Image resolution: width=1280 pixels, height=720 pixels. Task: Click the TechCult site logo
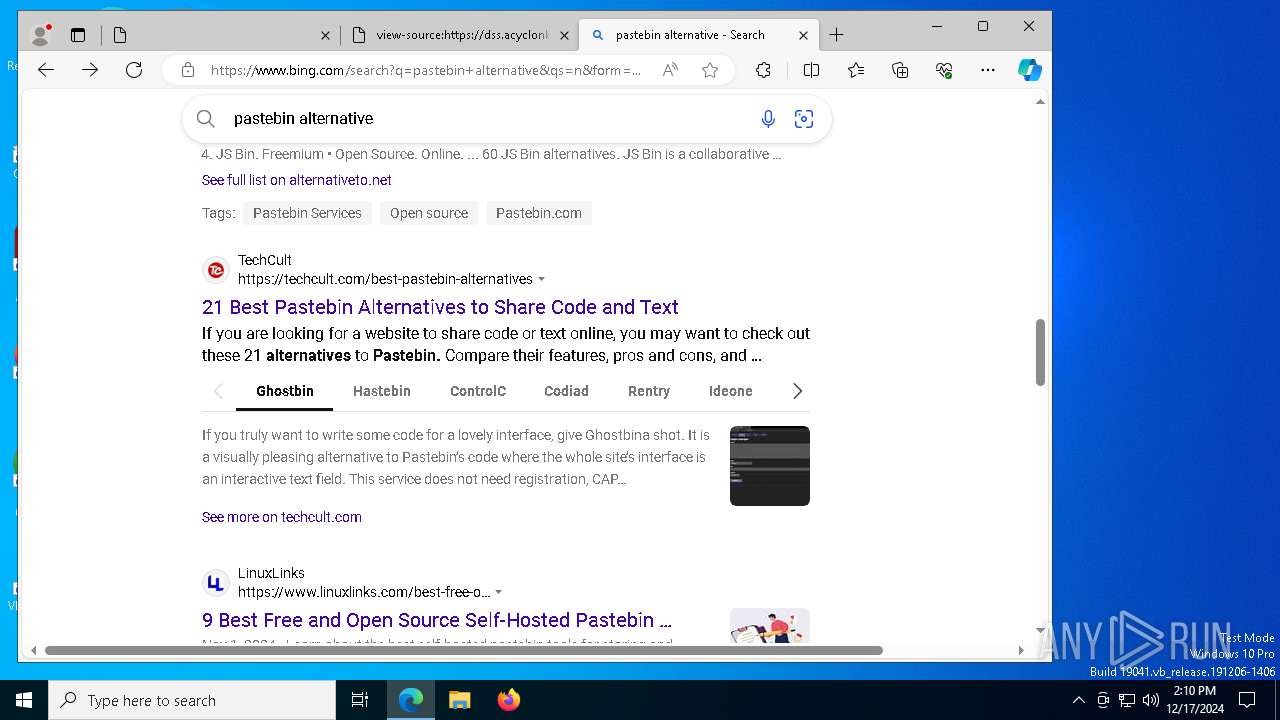coord(216,270)
